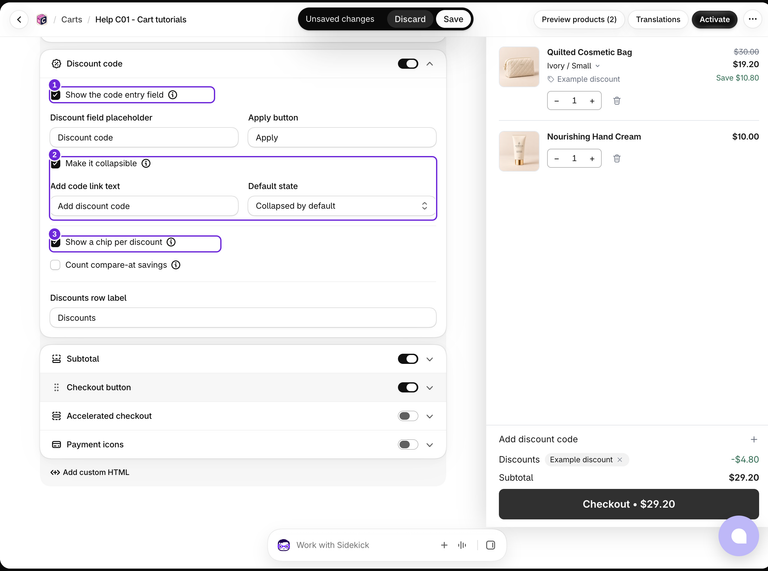Open the more options ellipsis menu
This screenshot has height=571, width=768.
[752, 20]
